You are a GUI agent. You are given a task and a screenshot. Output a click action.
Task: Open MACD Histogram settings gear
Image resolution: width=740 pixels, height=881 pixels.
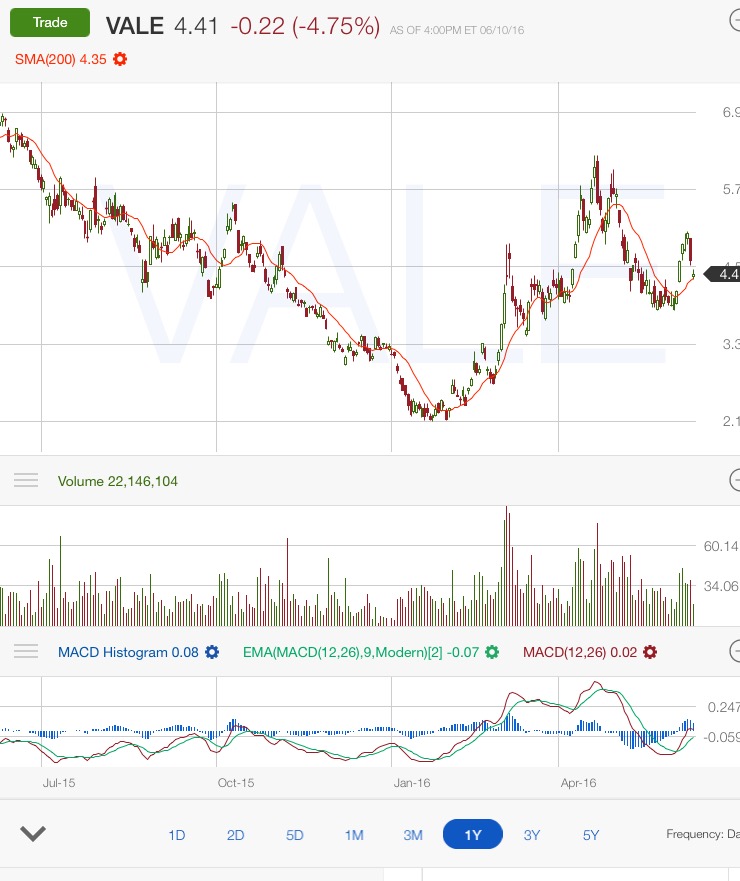pos(212,652)
